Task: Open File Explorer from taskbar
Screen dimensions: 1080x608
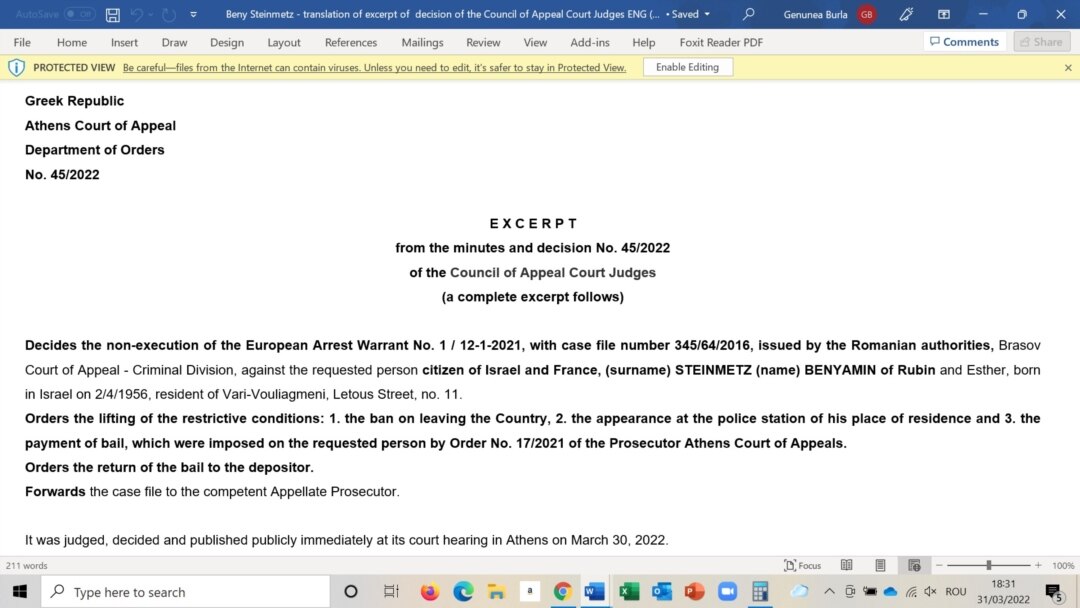Action: [496, 591]
